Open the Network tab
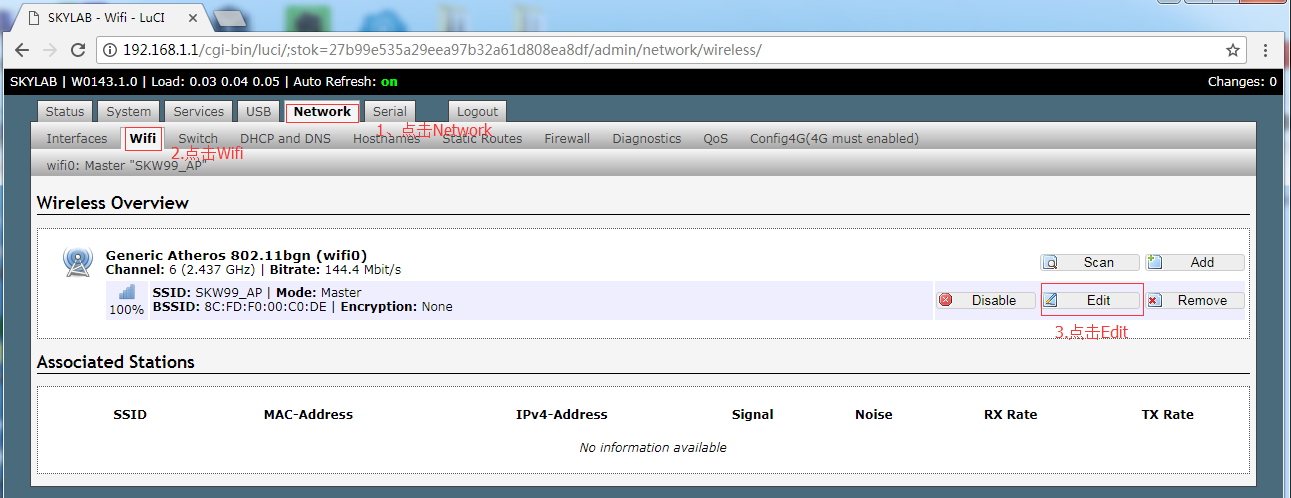 click(x=322, y=112)
